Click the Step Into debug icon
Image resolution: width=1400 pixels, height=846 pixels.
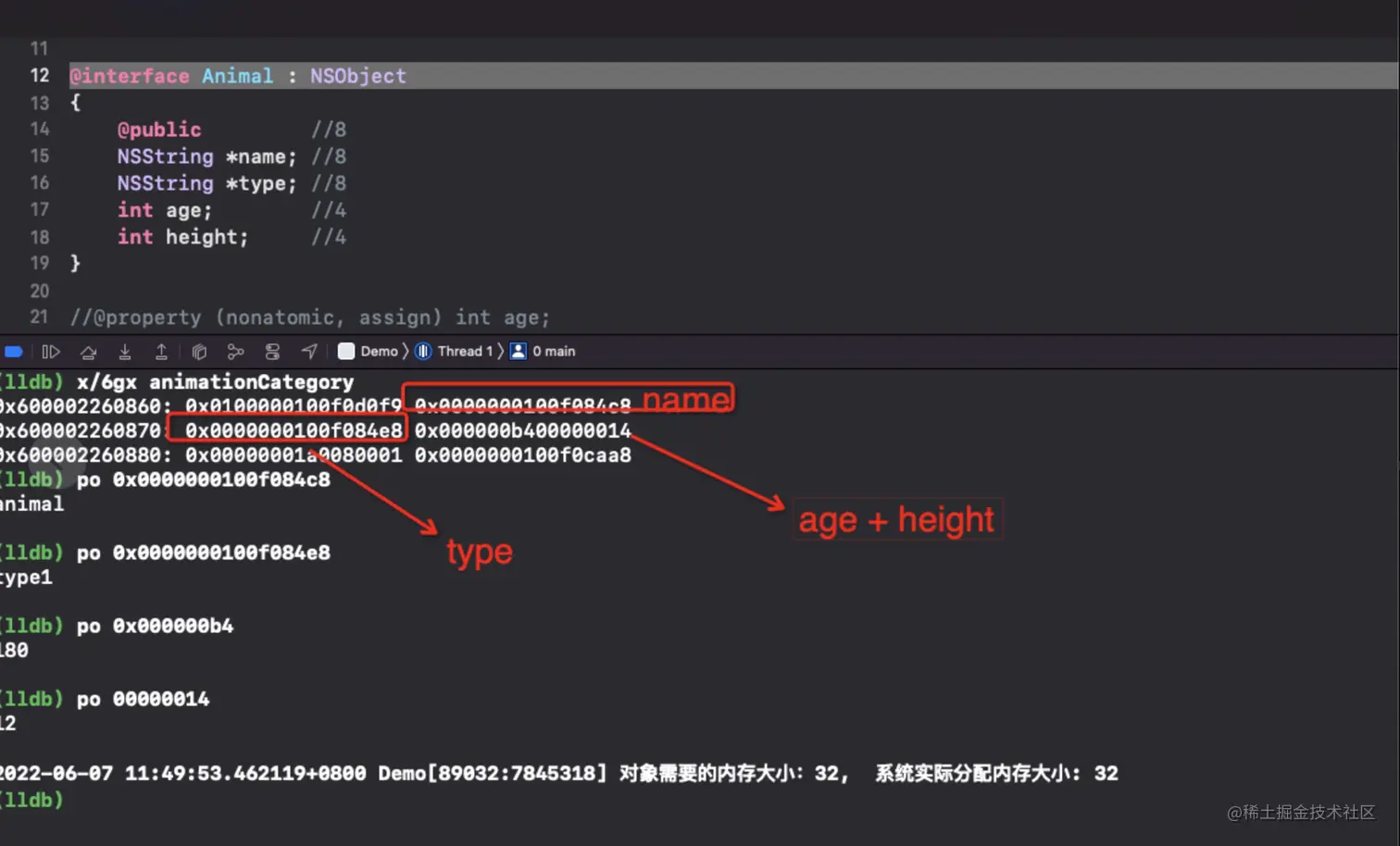pyautogui.click(x=125, y=352)
